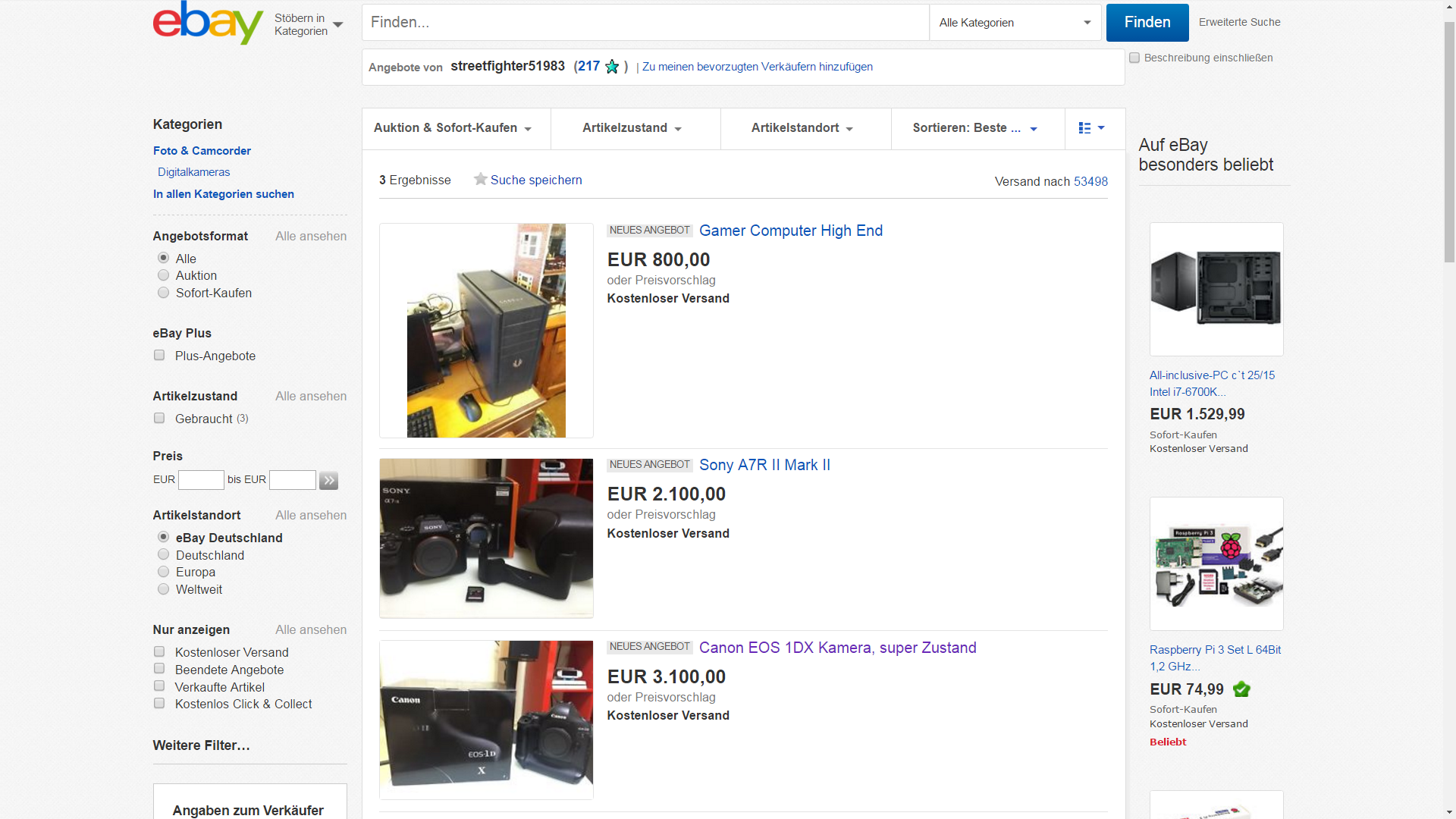
Task: Open the Alle Kategorien dropdown
Action: pyautogui.click(x=1015, y=23)
